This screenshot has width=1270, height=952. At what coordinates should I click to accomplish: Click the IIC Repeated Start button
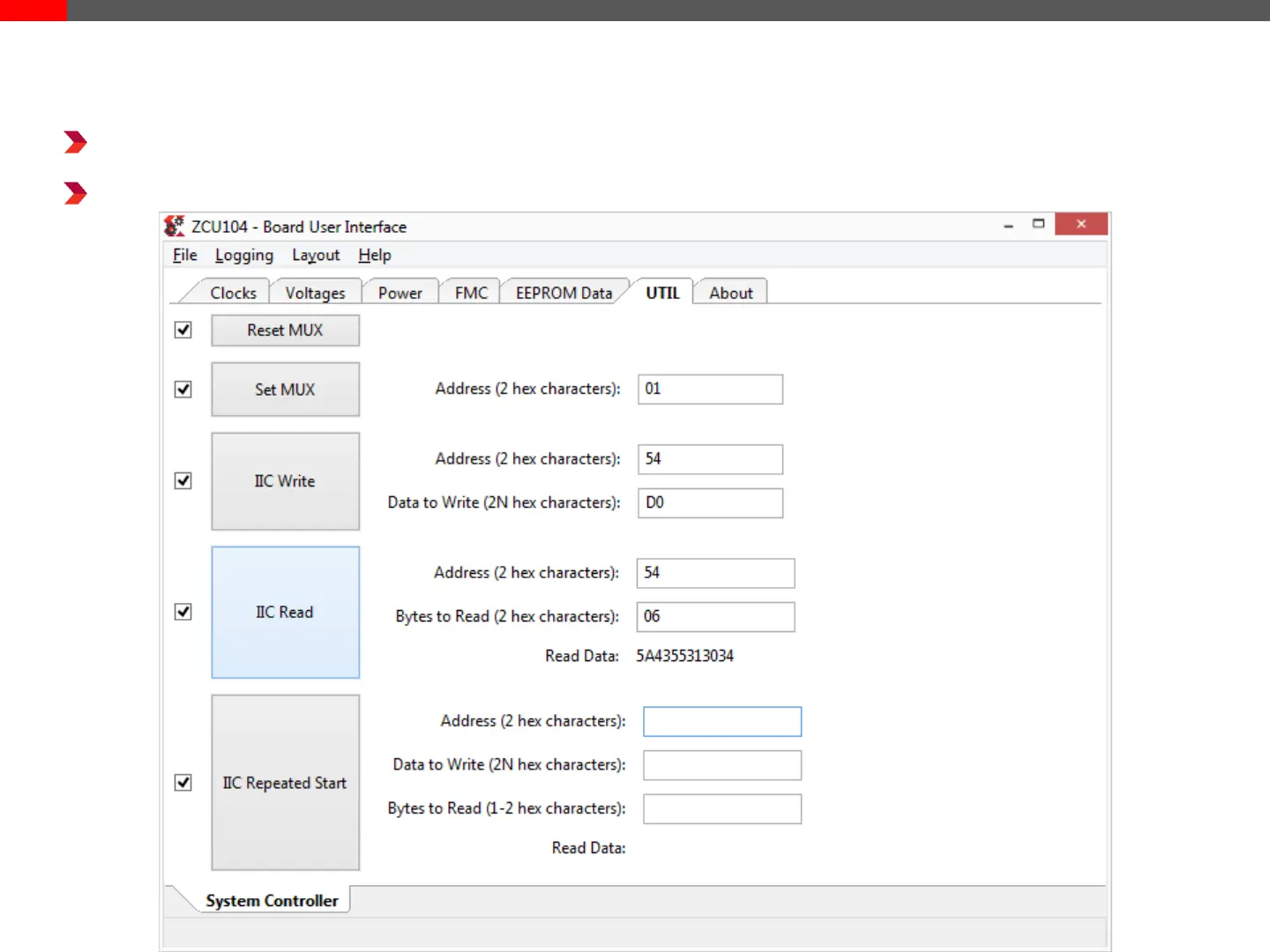click(285, 783)
